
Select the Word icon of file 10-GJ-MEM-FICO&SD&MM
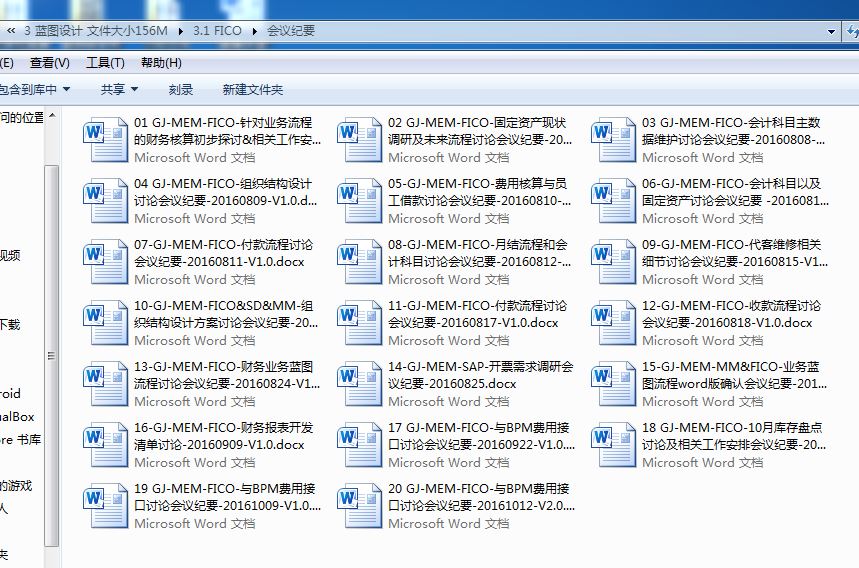[105, 322]
